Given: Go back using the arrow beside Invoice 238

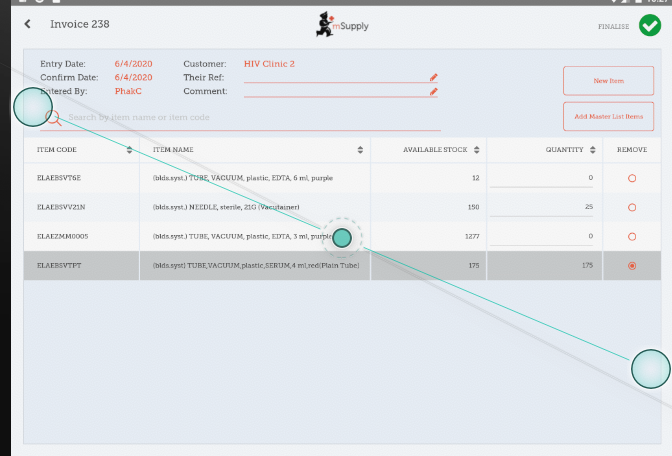Looking at the screenshot, I should [27, 24].
